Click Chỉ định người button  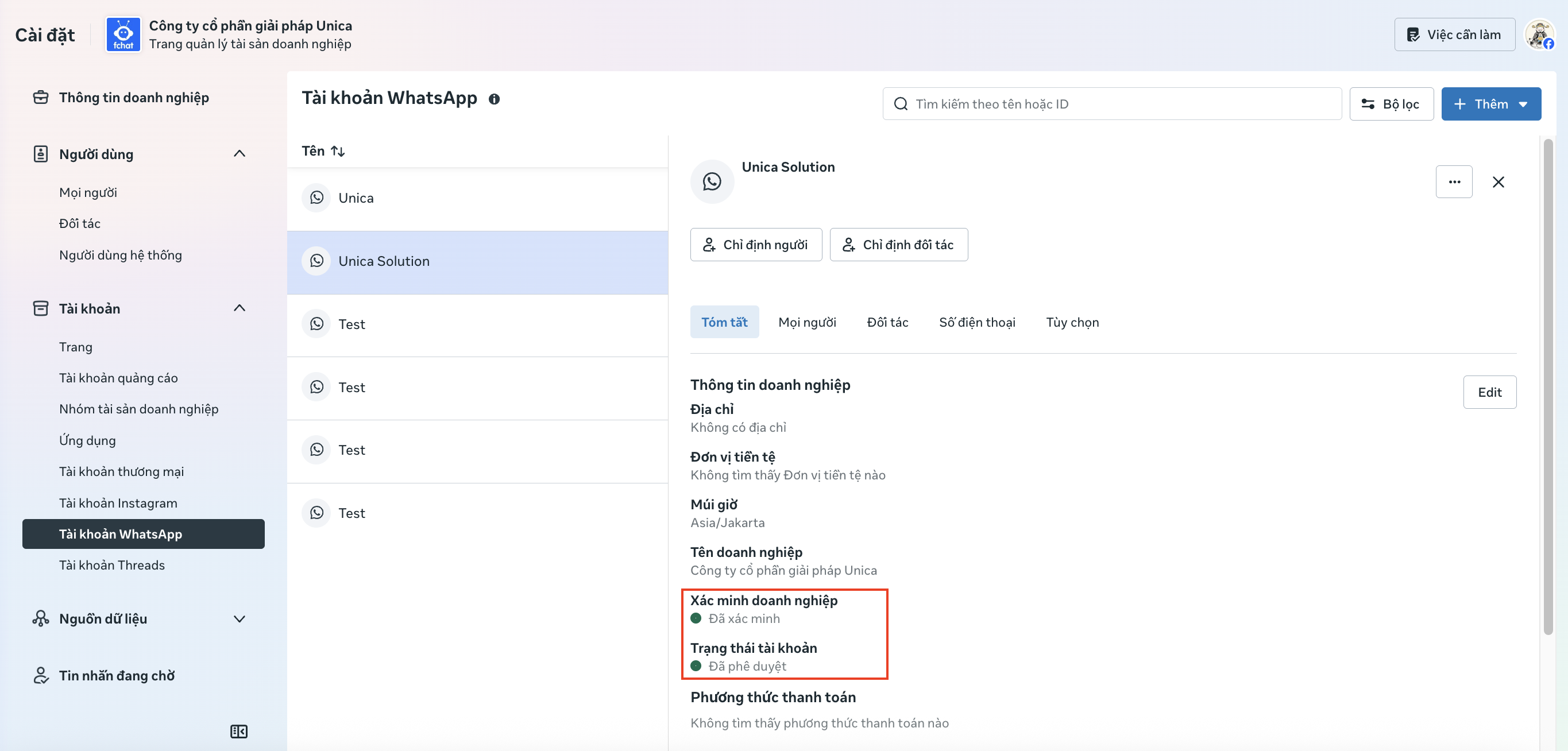pos(756,245)
